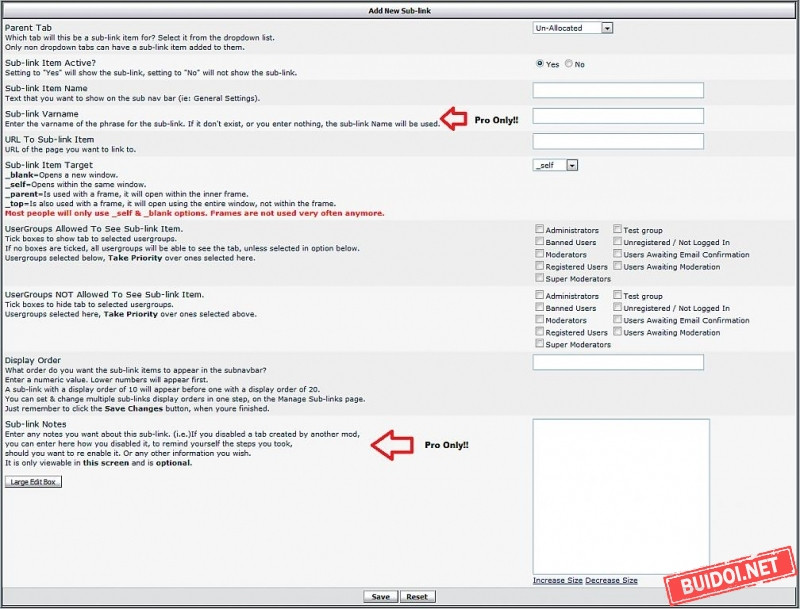Click the Display Order input field
Viewport: 800px width, 609px height.
pyautogui.click(x=618, y=362)
